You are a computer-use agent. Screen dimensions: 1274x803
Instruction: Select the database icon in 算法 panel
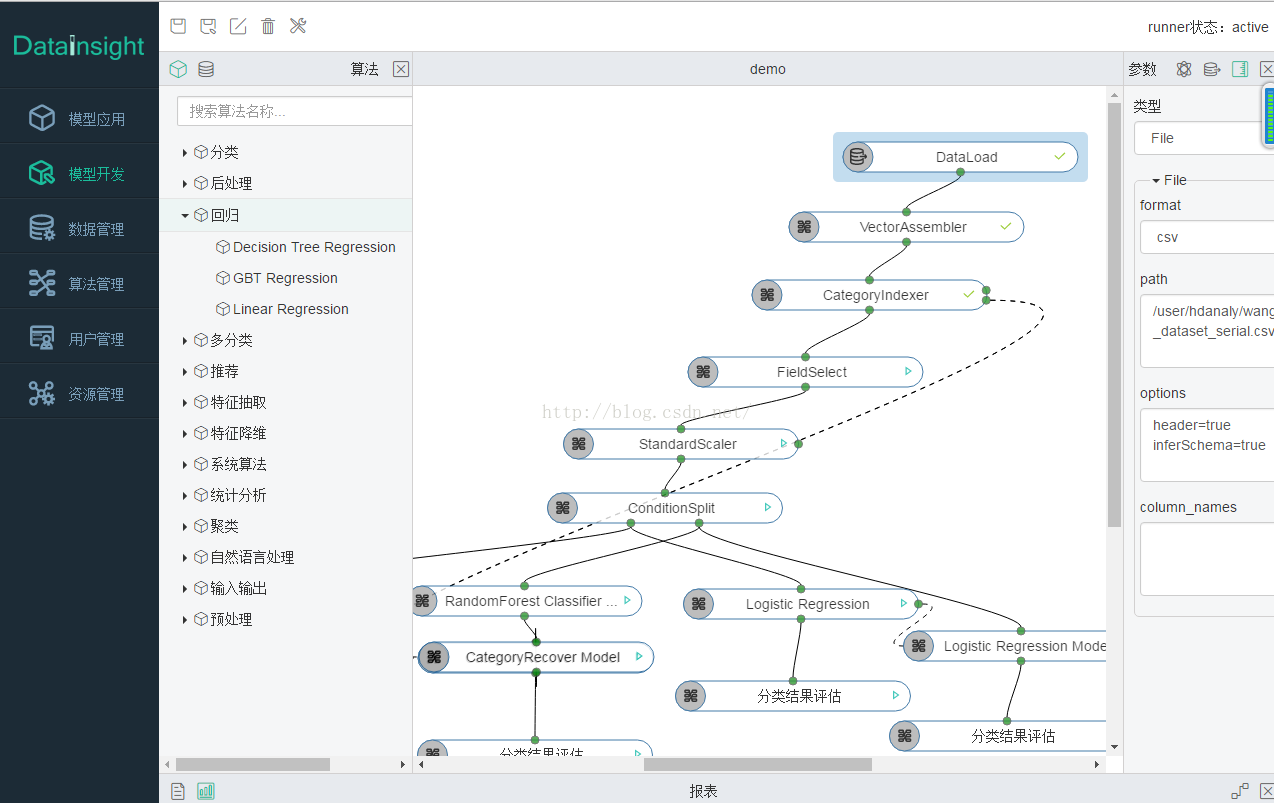(206, 69)
